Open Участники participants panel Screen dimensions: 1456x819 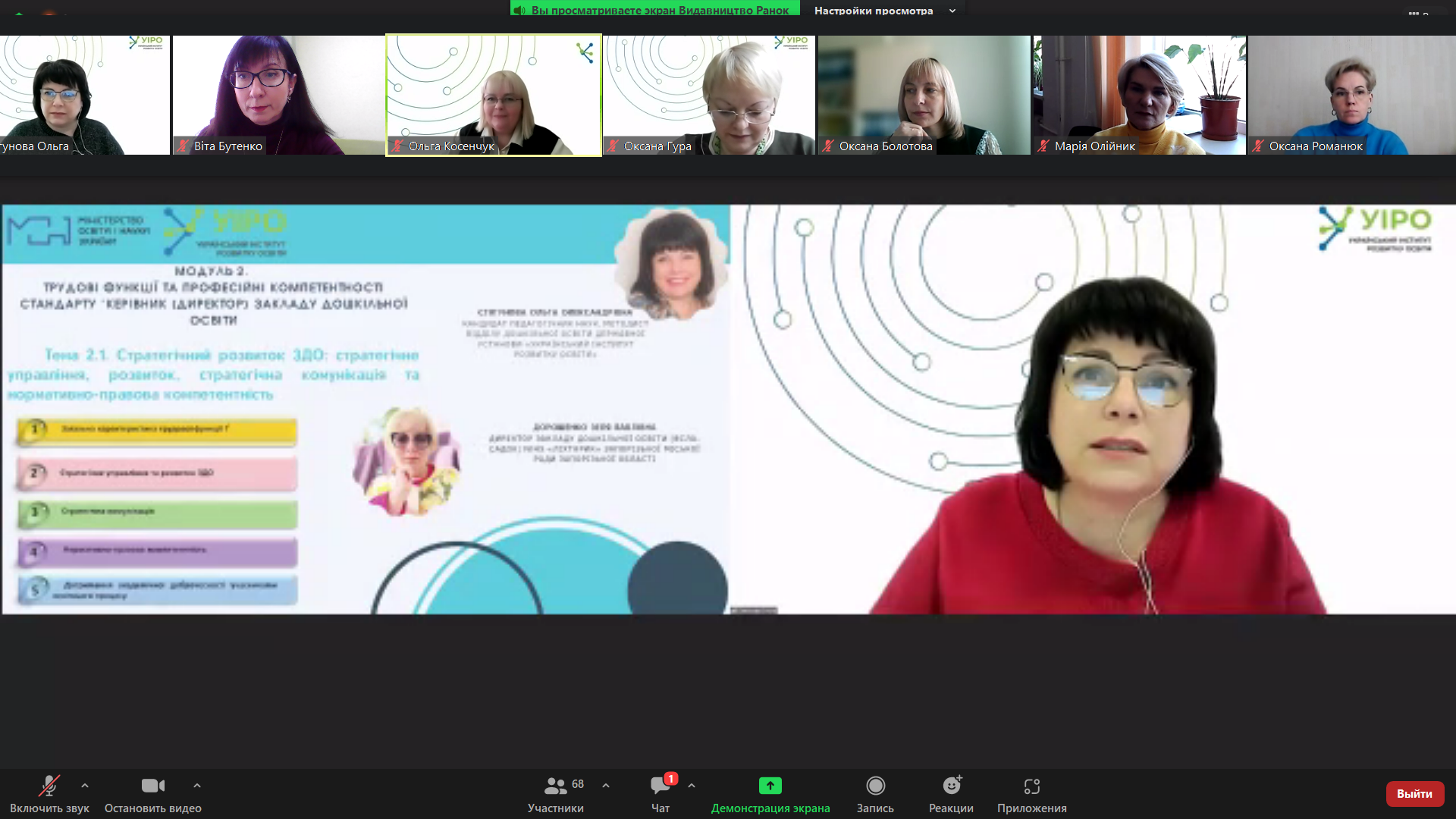pyautogui.click(x=556, y=794)
